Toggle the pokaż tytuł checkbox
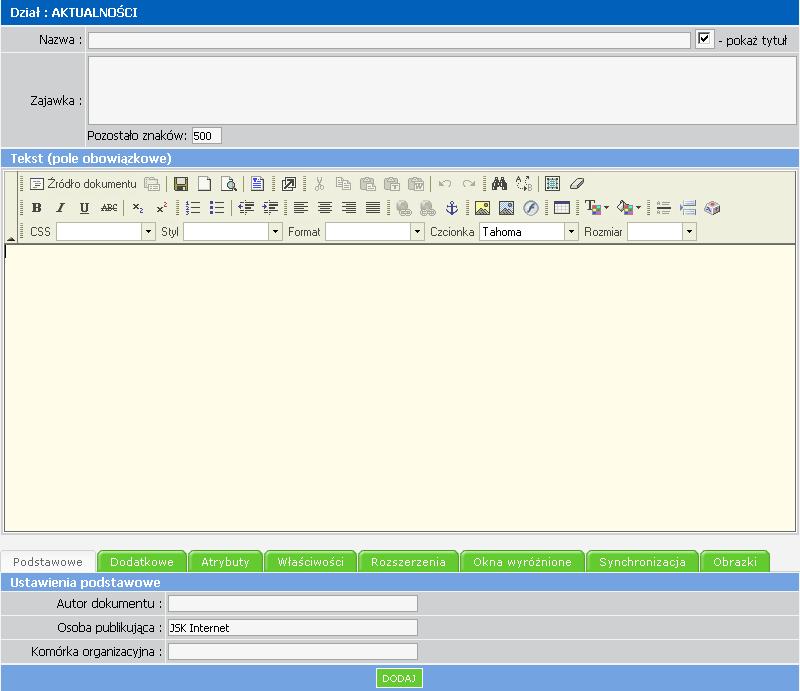Viewport: 800px width, 691px height. (x=704, y=39)
